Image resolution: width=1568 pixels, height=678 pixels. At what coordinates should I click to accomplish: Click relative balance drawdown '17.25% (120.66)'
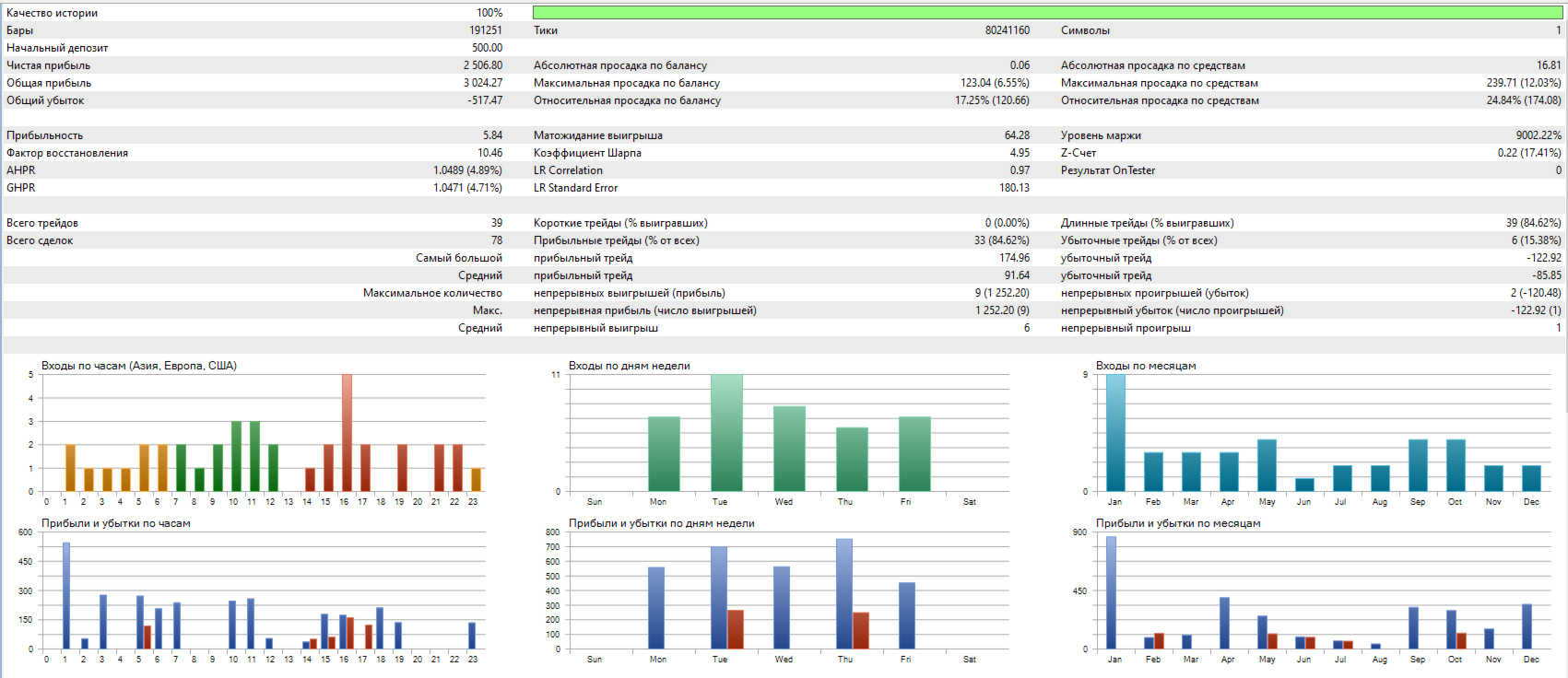coord(993,100)
